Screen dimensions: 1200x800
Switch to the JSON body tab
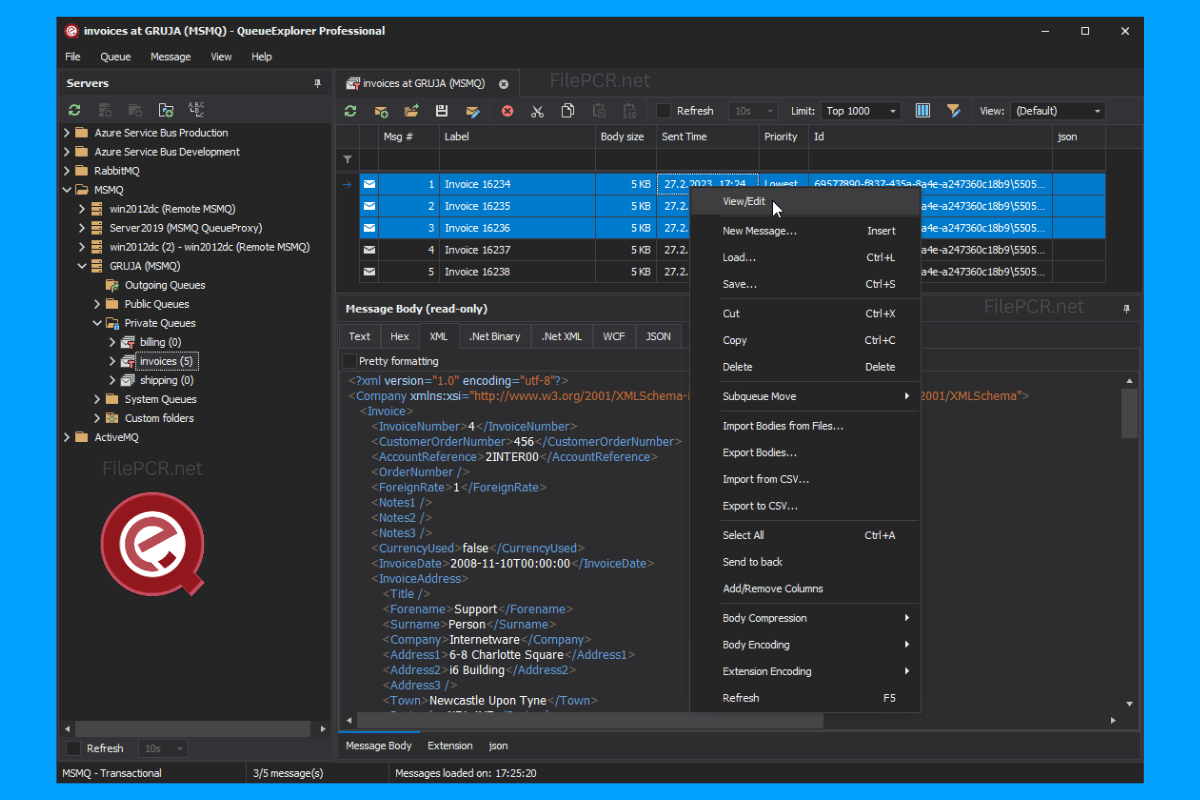click(658, 337)
